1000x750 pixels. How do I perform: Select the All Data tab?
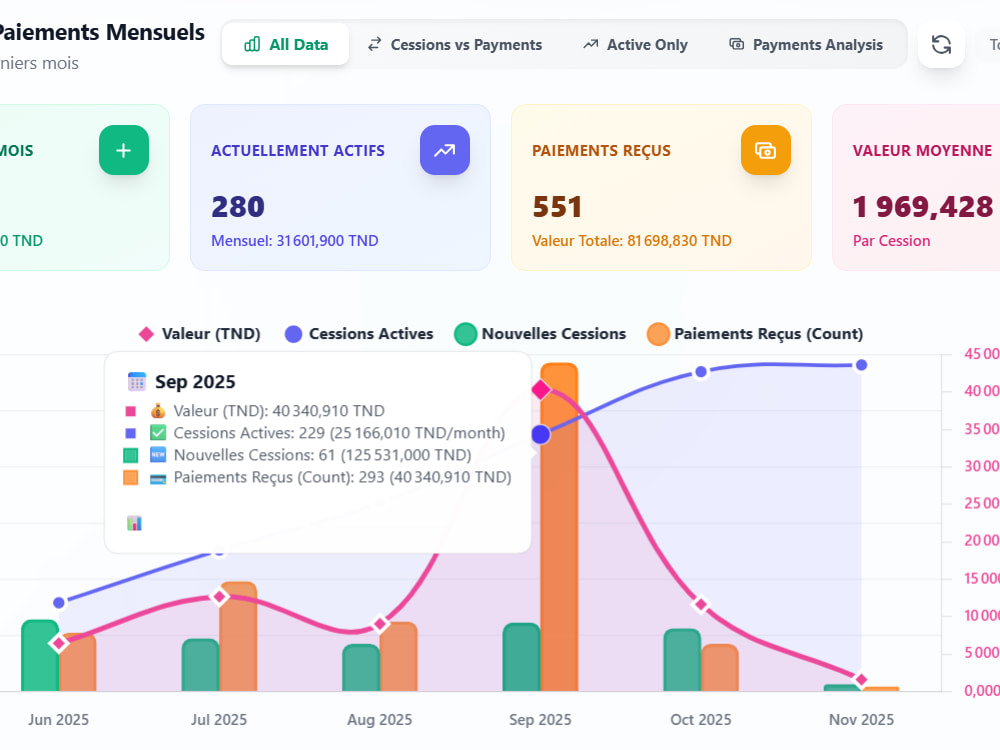click(286, 45)
